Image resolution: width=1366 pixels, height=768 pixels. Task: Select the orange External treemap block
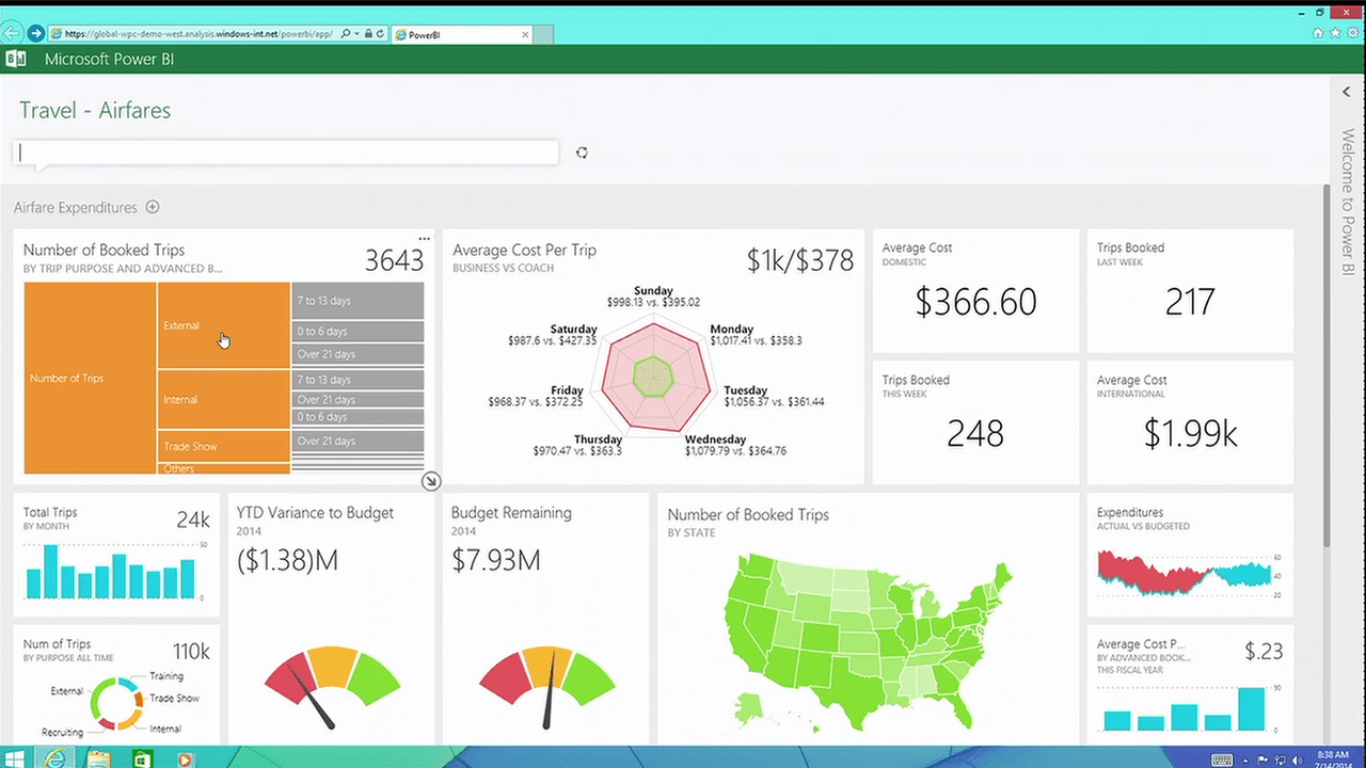[223, 325]
